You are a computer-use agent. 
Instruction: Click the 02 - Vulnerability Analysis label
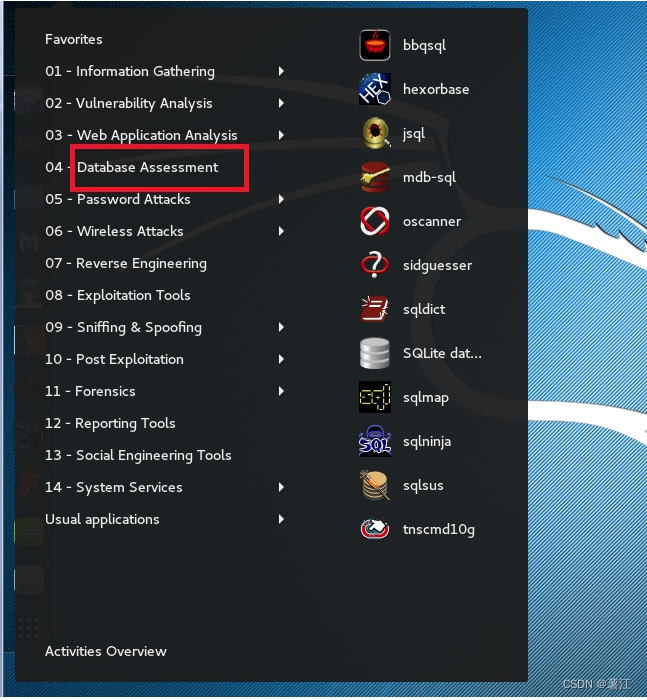coord(129,104)
